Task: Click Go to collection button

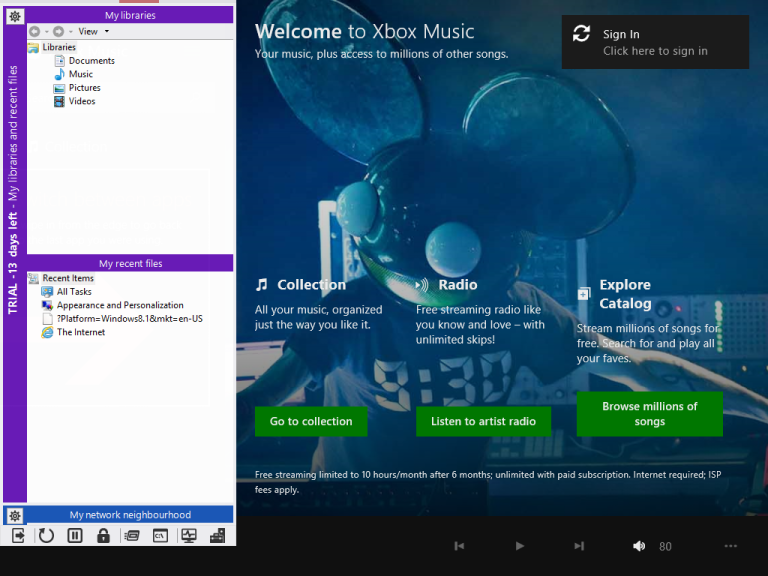Action: (x=311, y=421)
